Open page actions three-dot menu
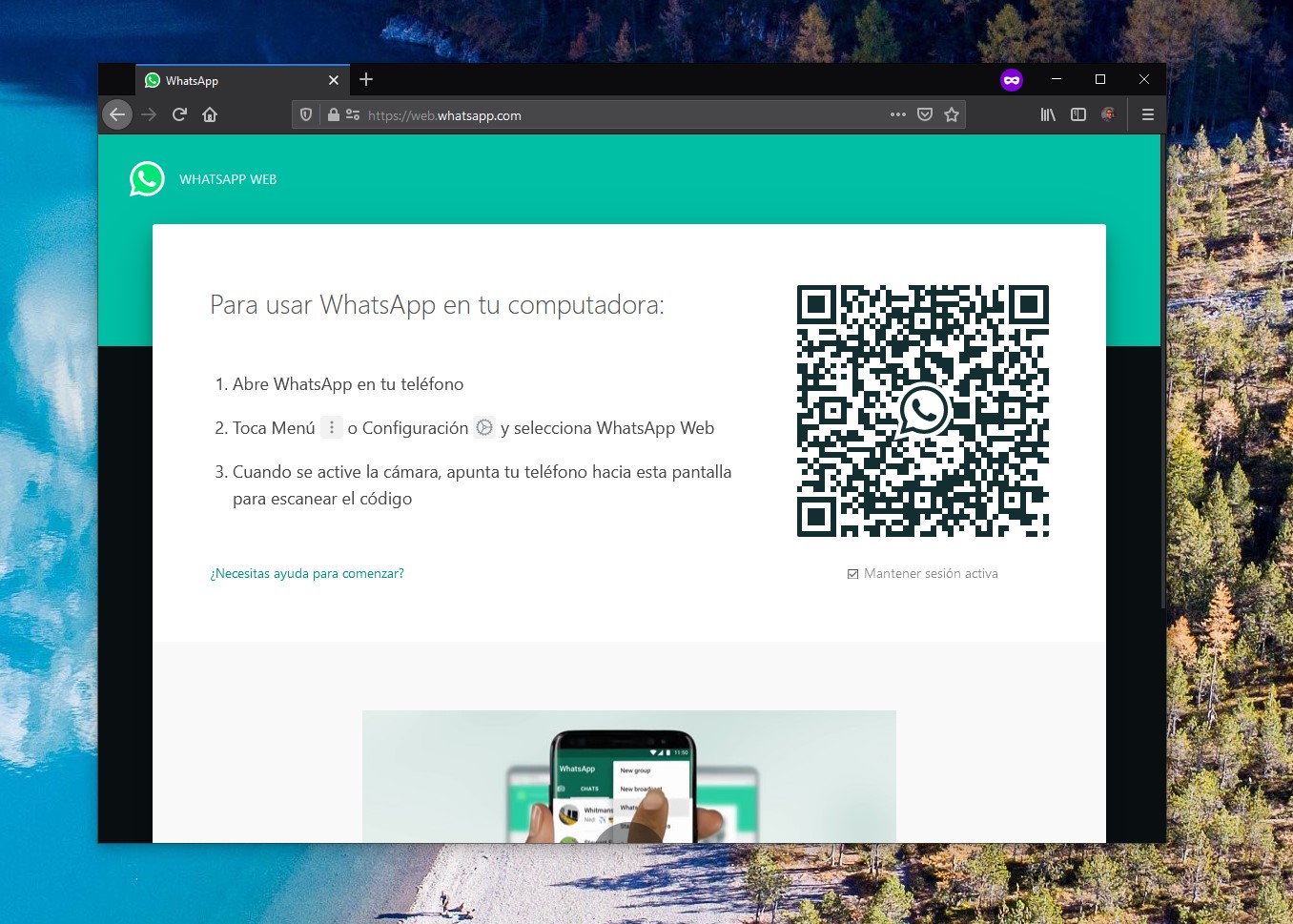 click(x=897, y=114)
